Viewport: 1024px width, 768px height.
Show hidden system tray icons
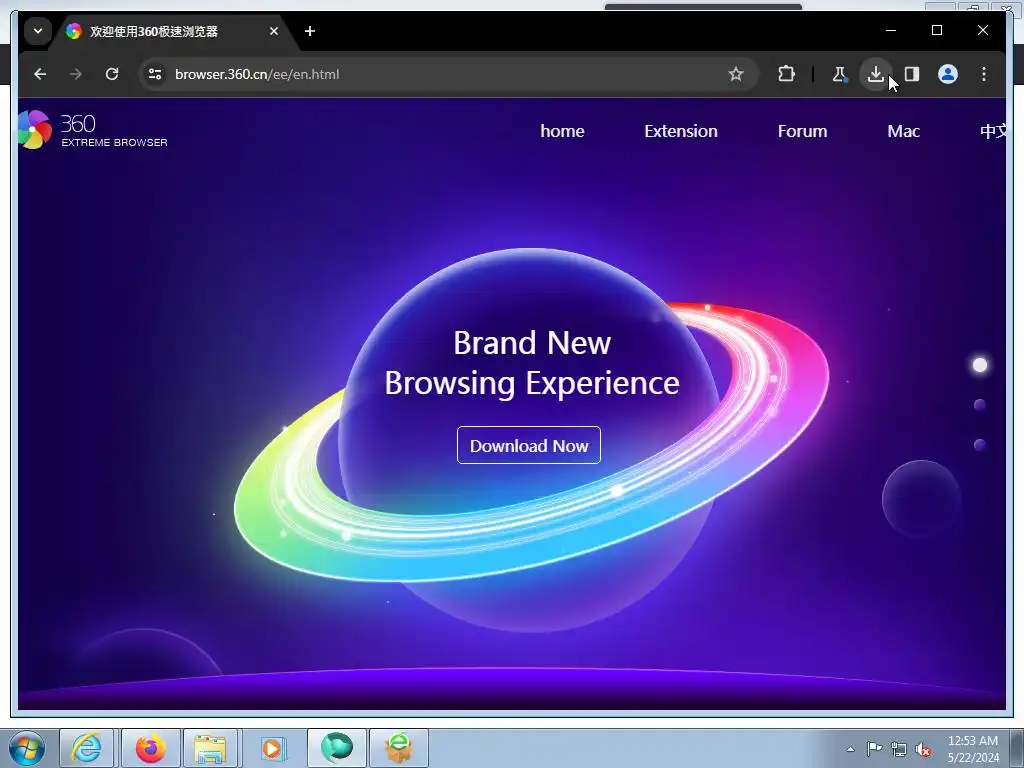click(850, 749)
